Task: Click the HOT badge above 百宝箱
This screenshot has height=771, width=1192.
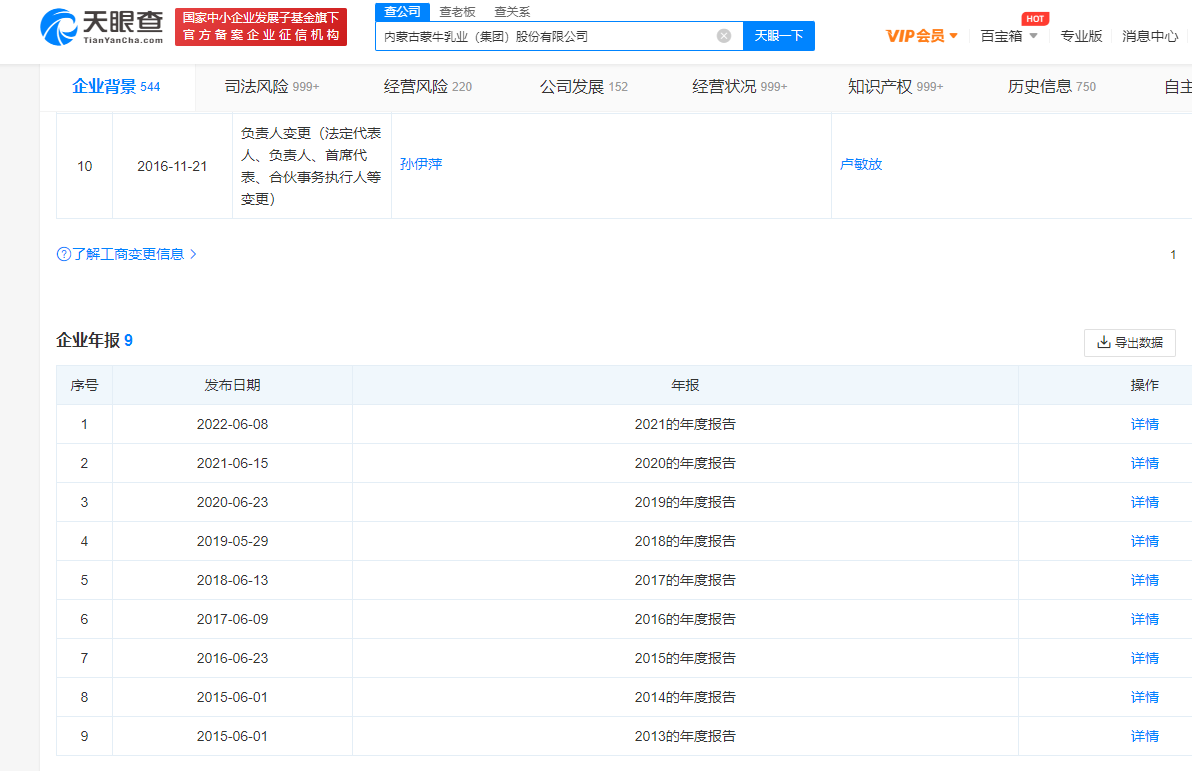Action: pyautogui.click(x=1035, y=18)
